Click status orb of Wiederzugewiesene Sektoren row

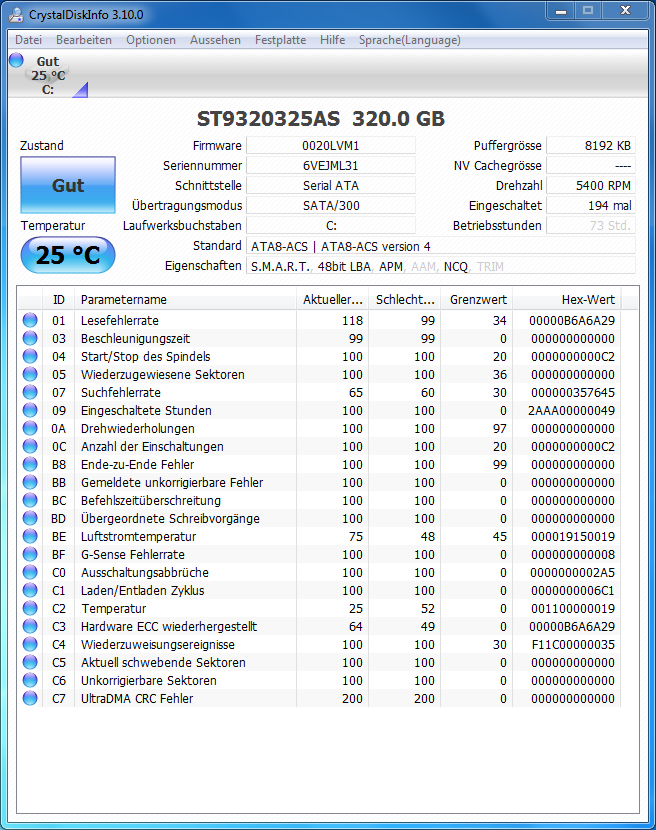pos(30,374)
